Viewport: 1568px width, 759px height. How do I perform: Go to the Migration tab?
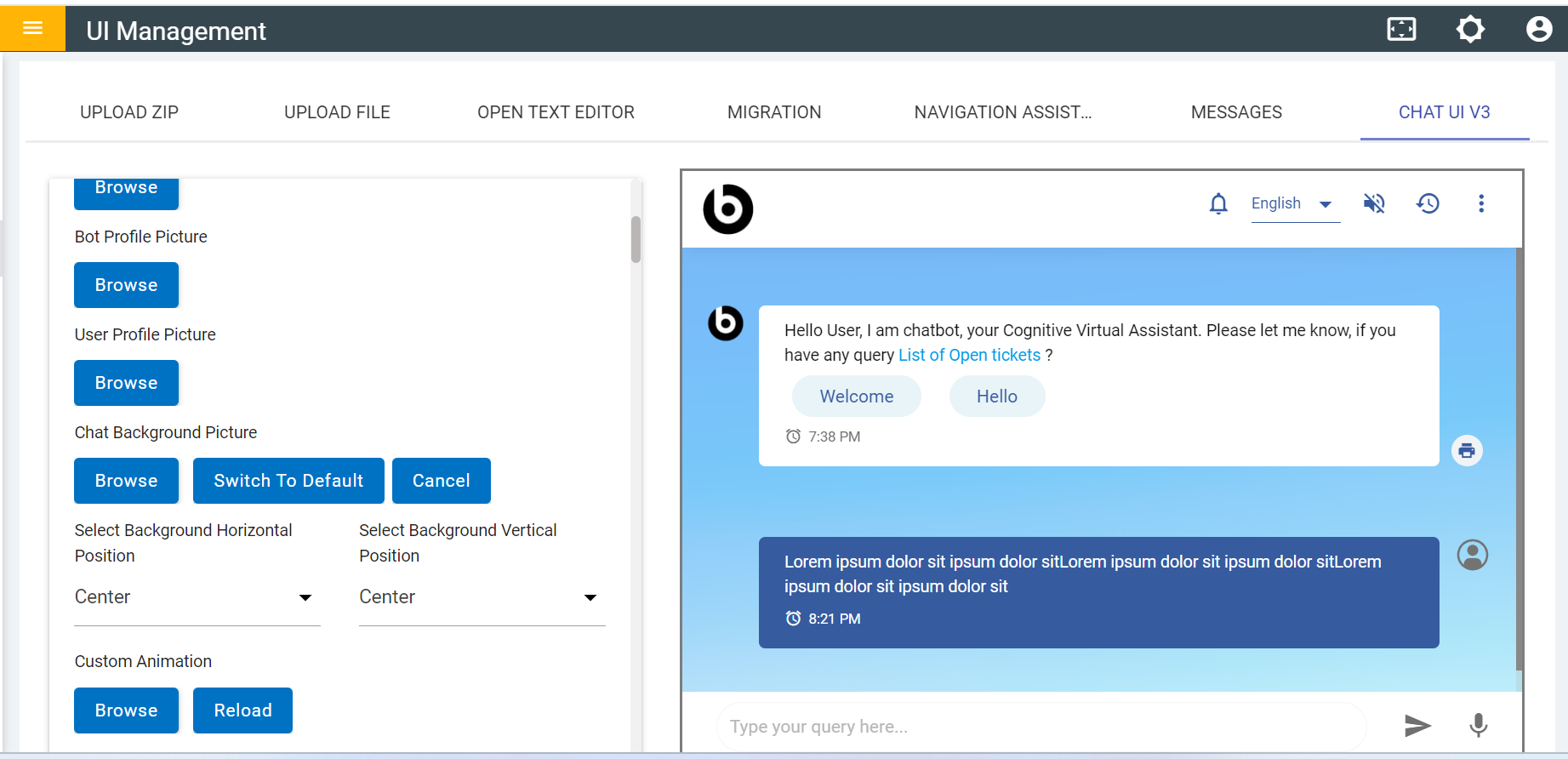(x=774, y=112)
